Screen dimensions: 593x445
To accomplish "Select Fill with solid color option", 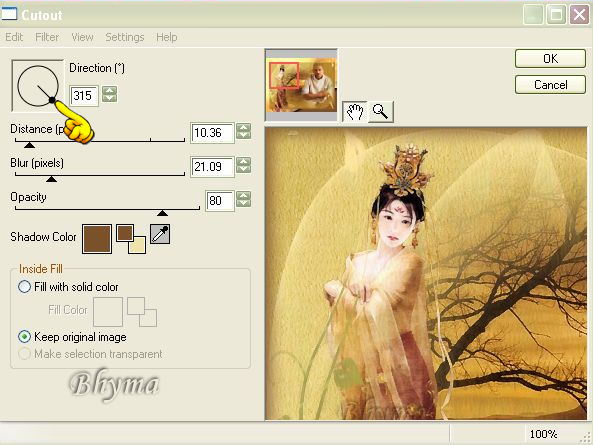I will 68,287.
